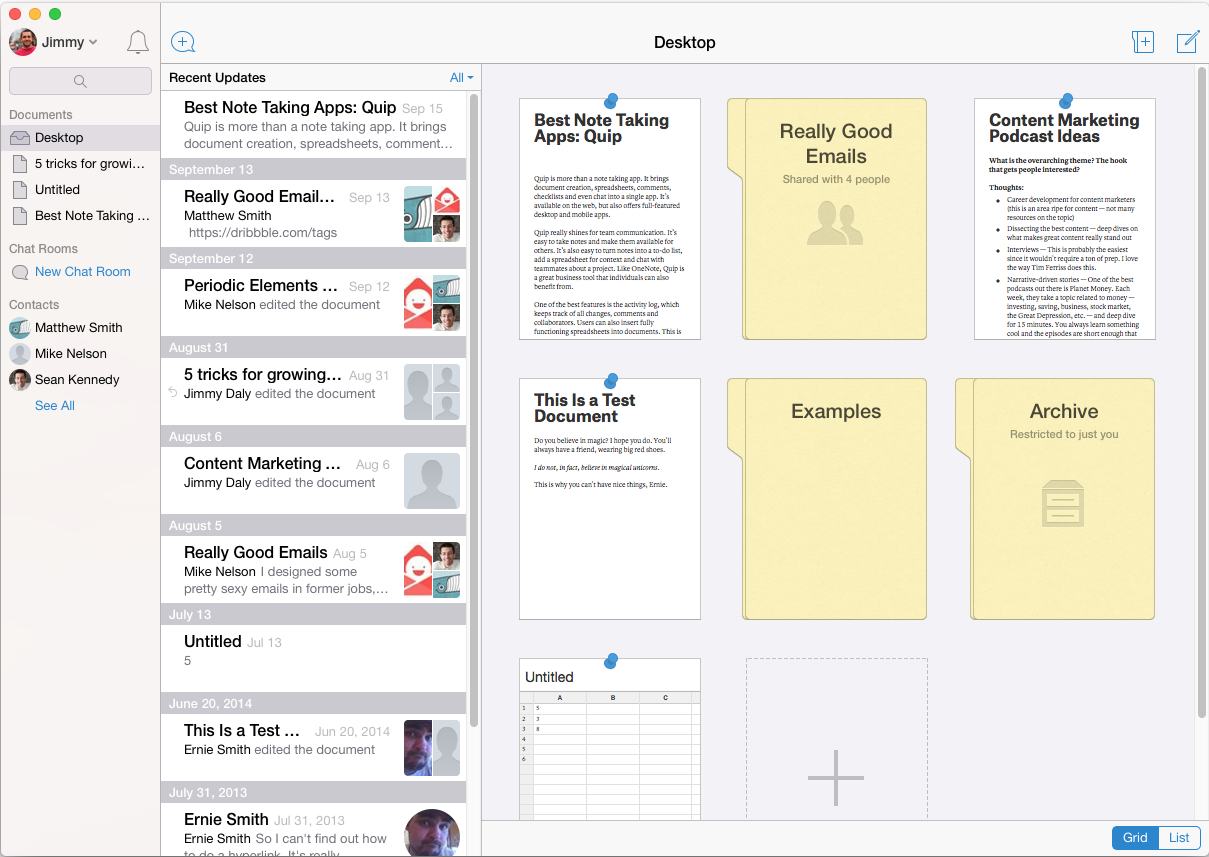Image resolution: width=1209 pixels, height=857 pixels.
Task: Create a document using the dashed plus placeholder
Action: coord(836,777)
